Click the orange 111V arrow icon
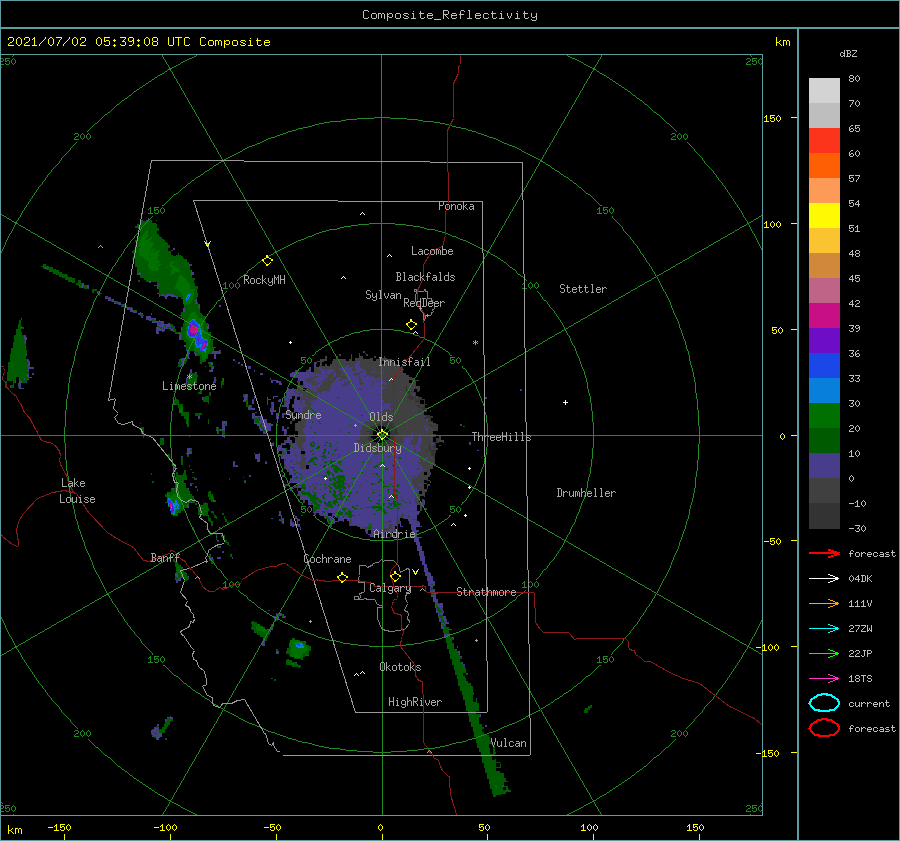The width and height of the screenshot is (900, 841). pyautogui.click(x=824, y=603)
